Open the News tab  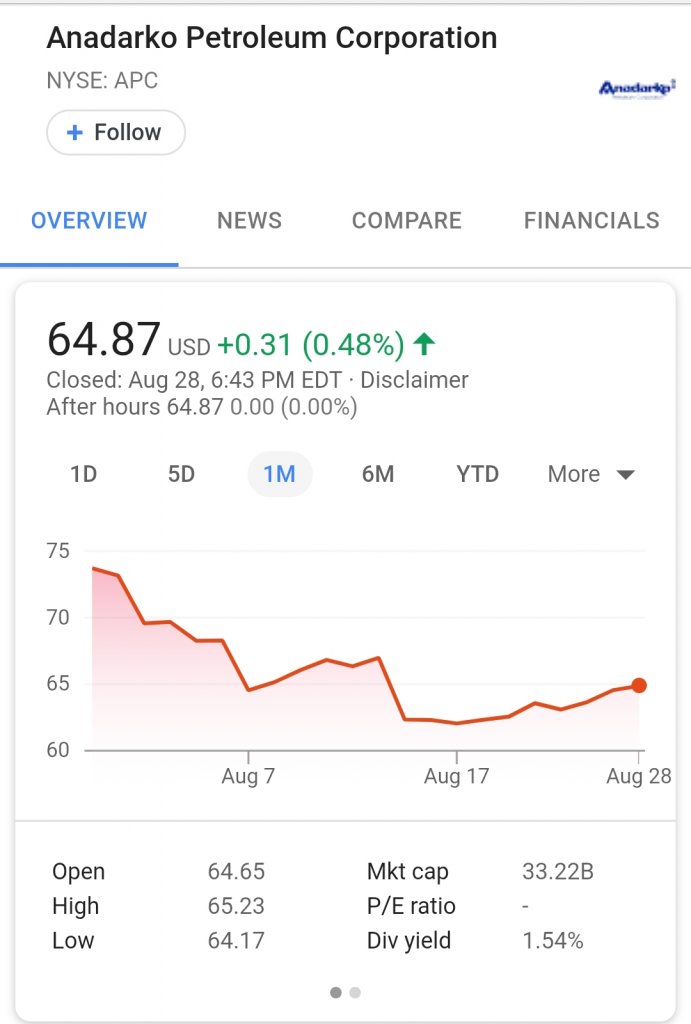249,221
